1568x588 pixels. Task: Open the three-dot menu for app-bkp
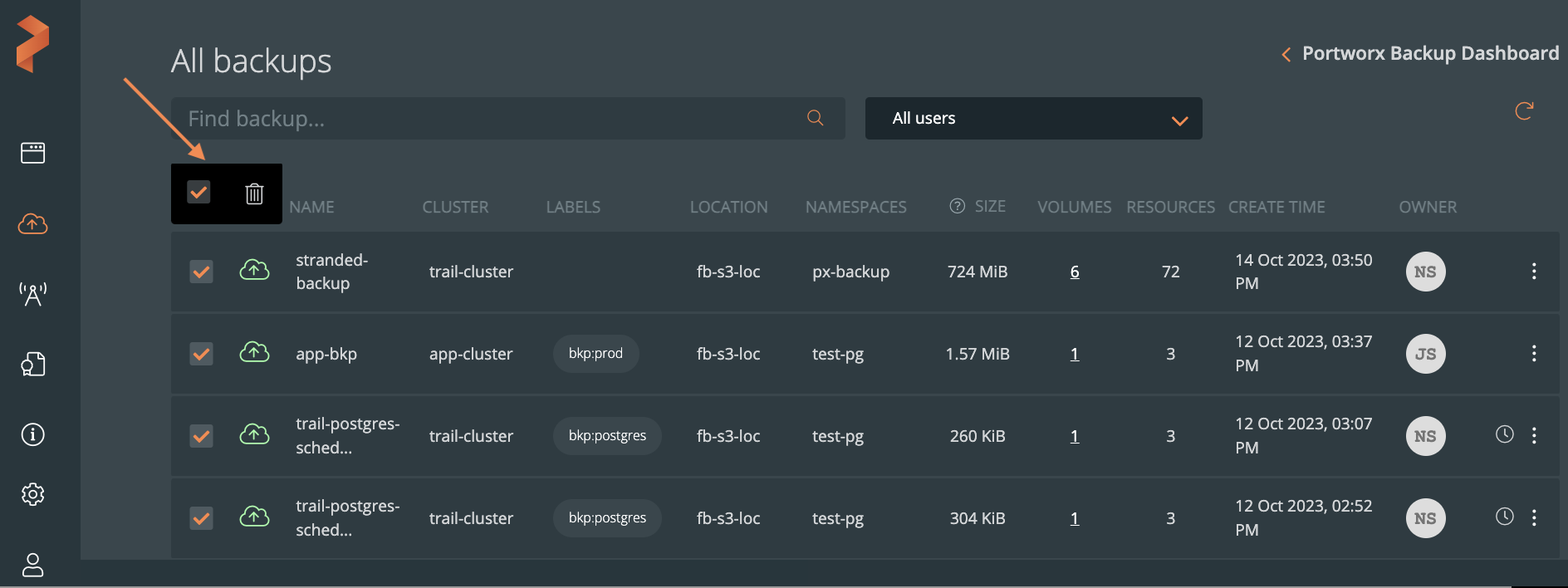[1533, 354]
